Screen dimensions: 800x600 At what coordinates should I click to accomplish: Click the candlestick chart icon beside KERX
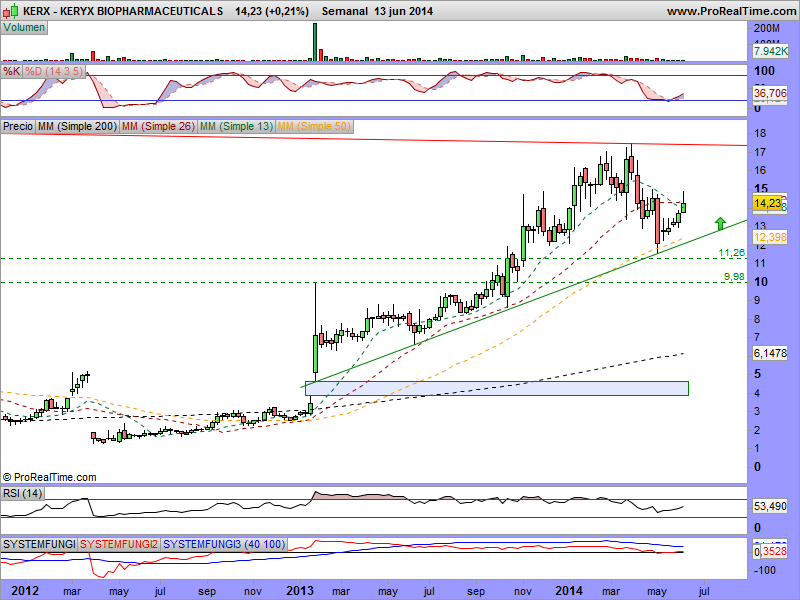coord(11,10)
